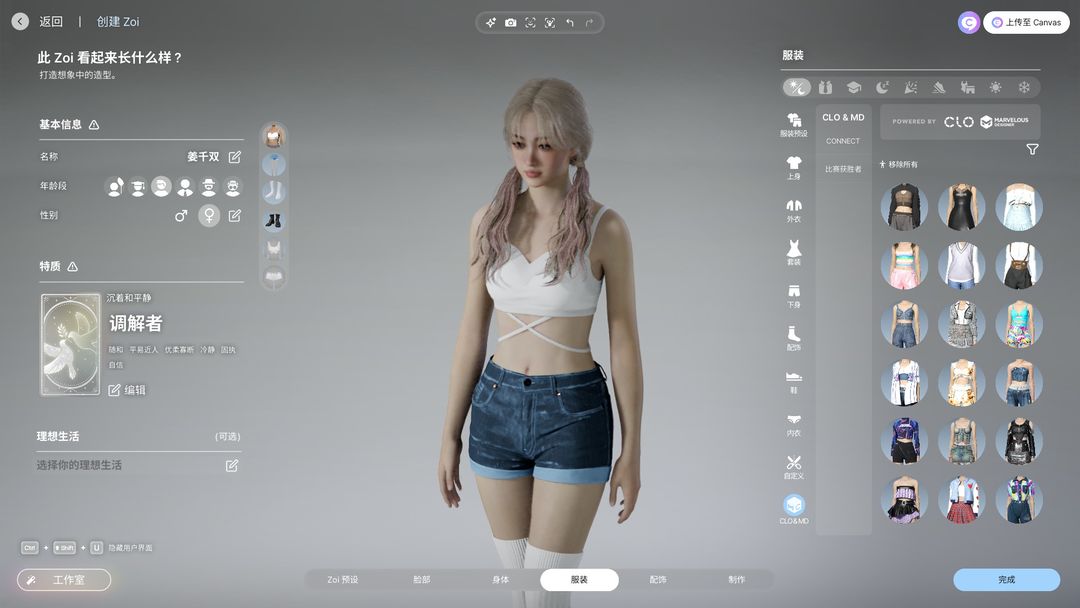
Task: Select the middle-aged hat age stage
Action: [x=209, y=187]
